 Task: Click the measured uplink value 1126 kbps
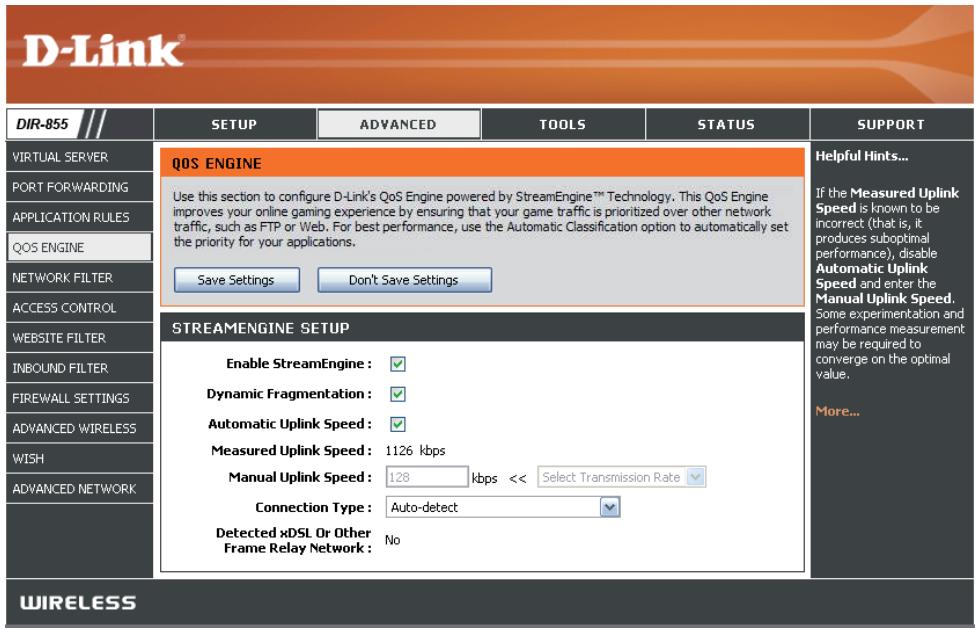point(415,451)
